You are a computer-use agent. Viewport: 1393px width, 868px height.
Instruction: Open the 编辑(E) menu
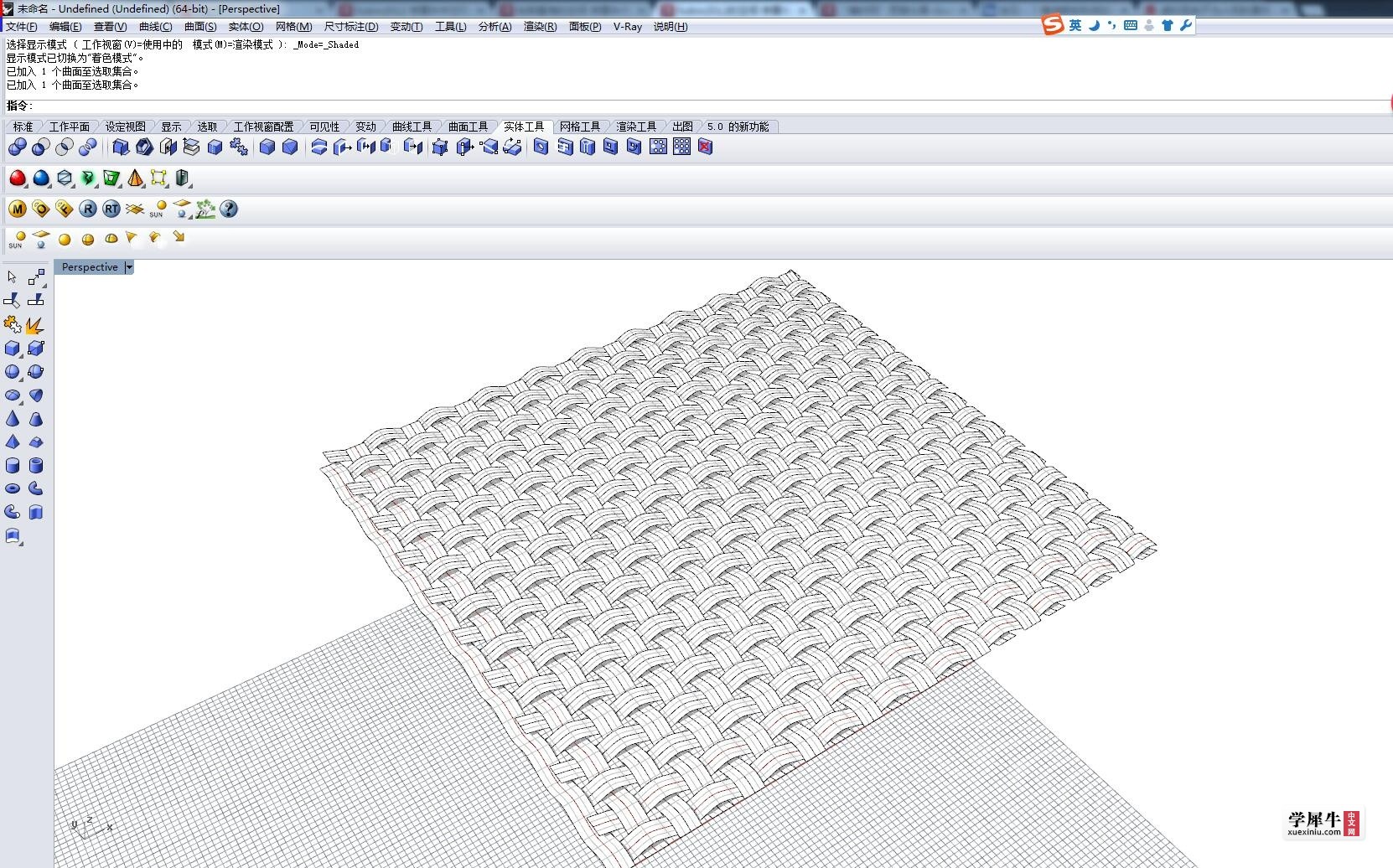(65, 27)
